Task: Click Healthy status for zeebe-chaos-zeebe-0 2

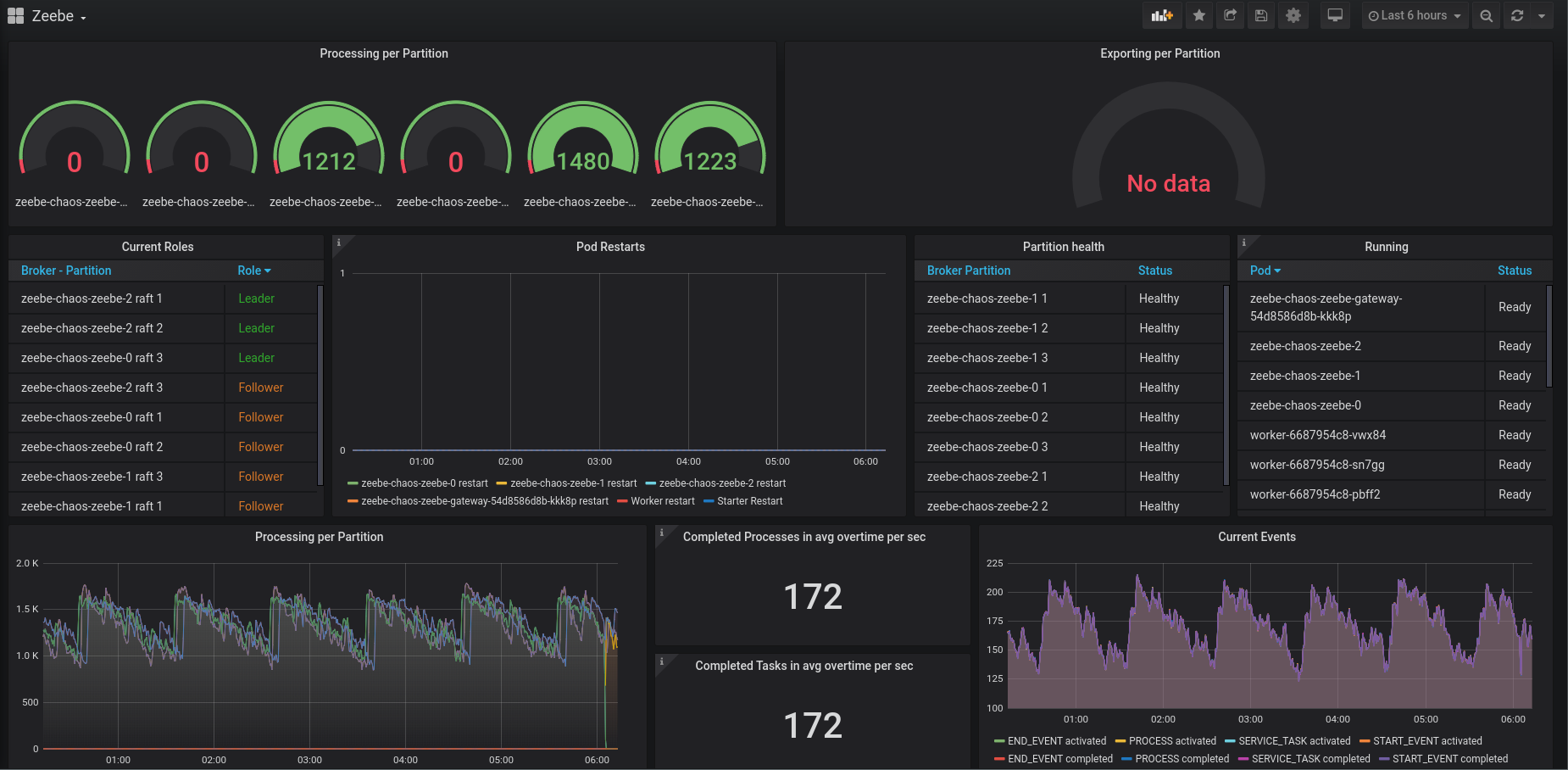Action: coord(1159,417)
